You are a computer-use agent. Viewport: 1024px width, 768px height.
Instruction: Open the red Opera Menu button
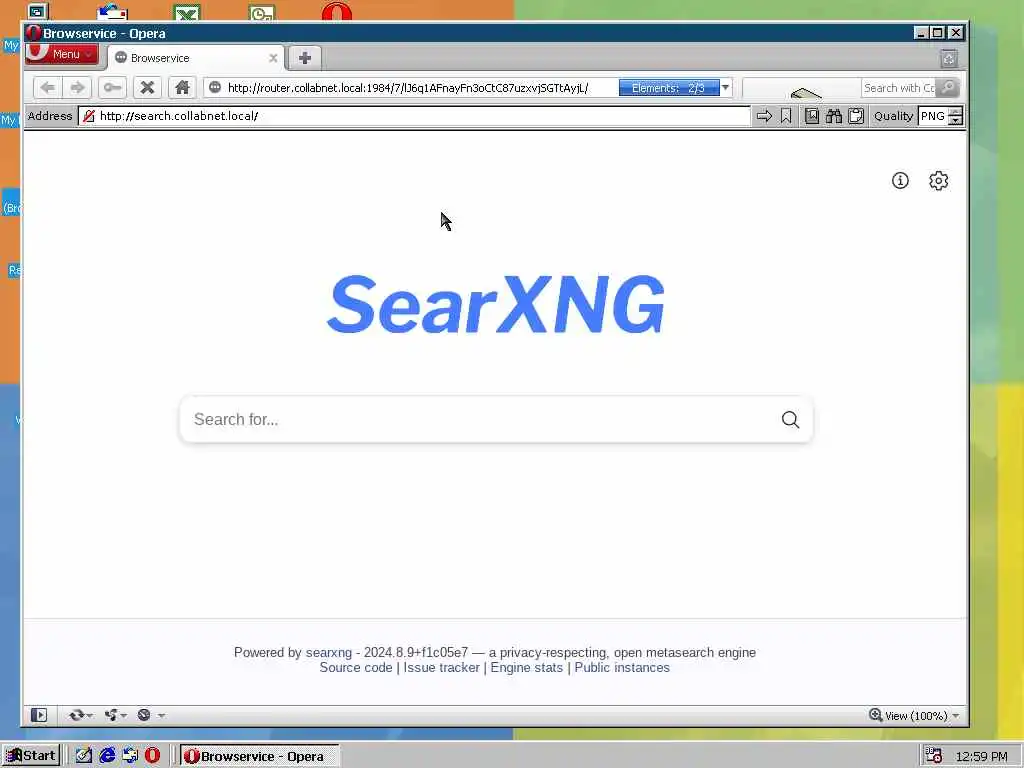[x=61, y=54]
